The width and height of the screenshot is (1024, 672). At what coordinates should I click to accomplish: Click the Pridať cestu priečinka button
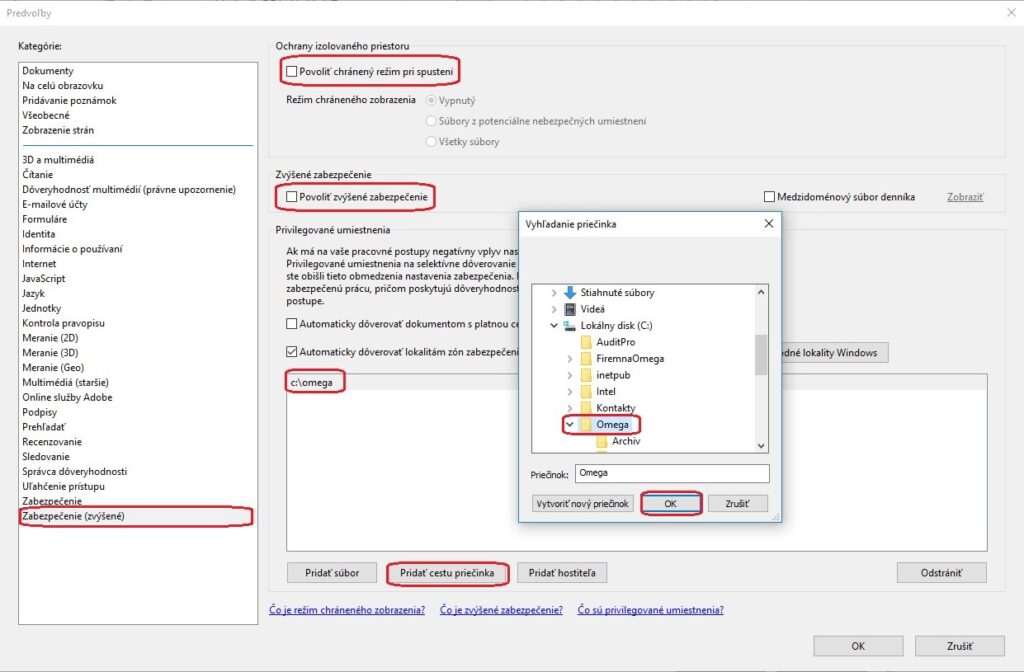coord(447,573)
